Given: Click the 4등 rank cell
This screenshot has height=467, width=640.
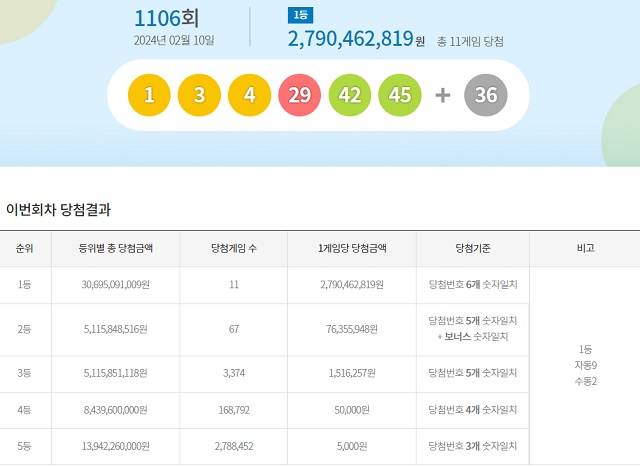Looking at the screenshot, I should point(24,410).
